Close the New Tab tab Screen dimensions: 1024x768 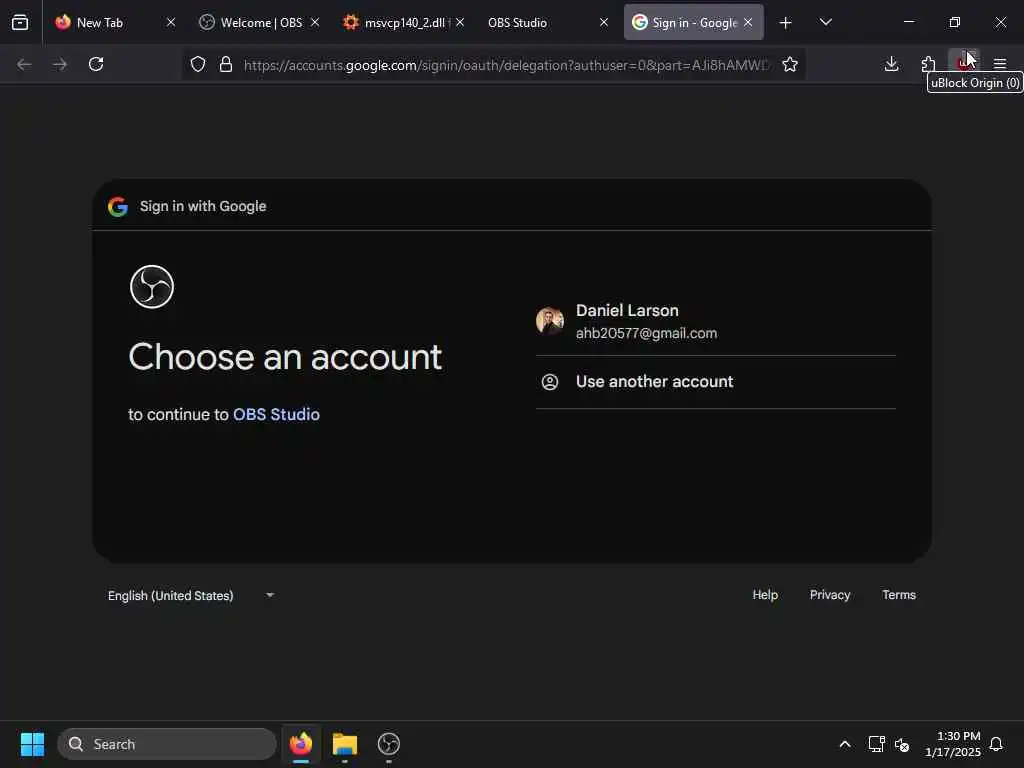(170, 22)
